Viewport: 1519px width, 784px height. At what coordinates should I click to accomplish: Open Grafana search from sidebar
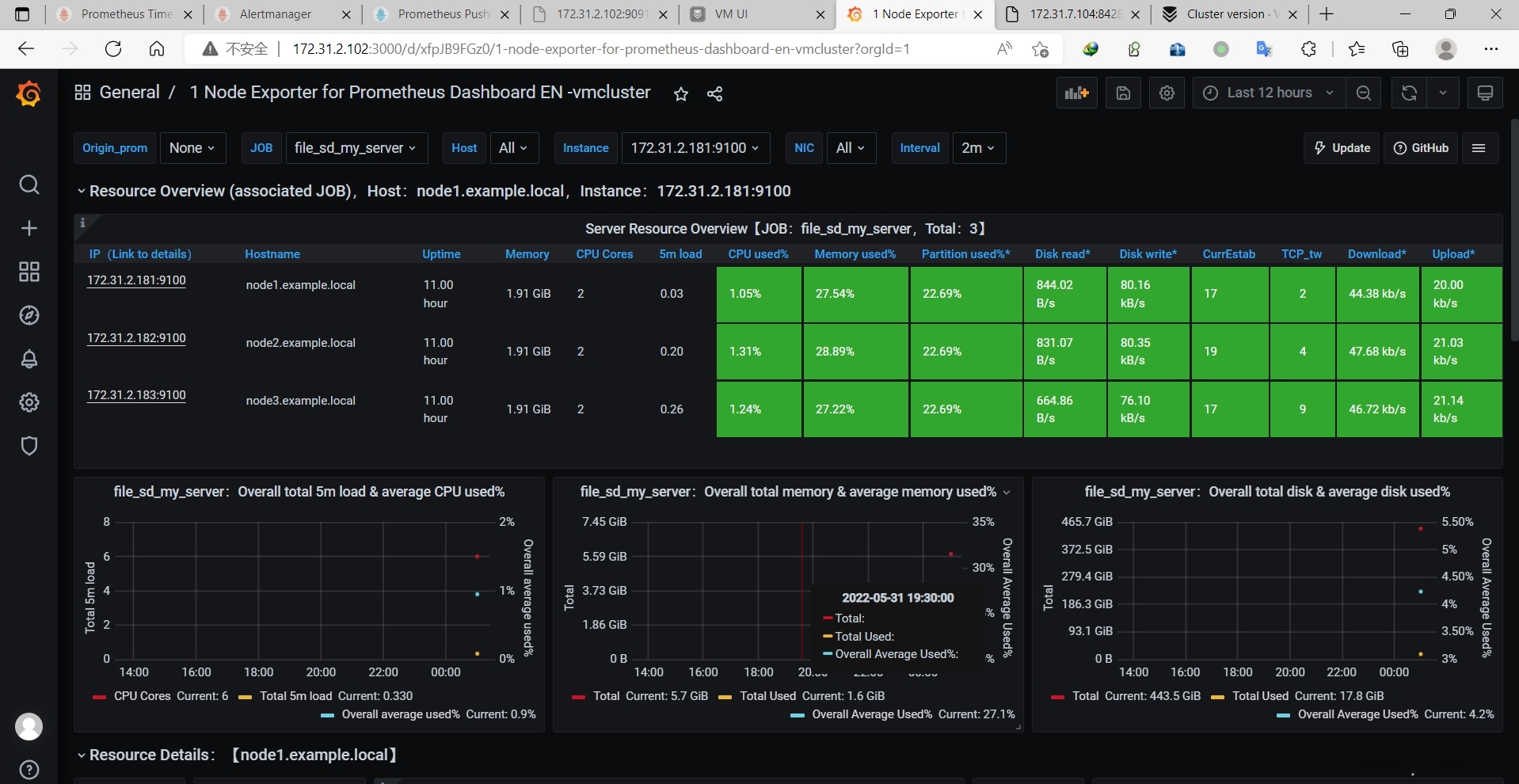pyautogui.click(x=29, y=185)
